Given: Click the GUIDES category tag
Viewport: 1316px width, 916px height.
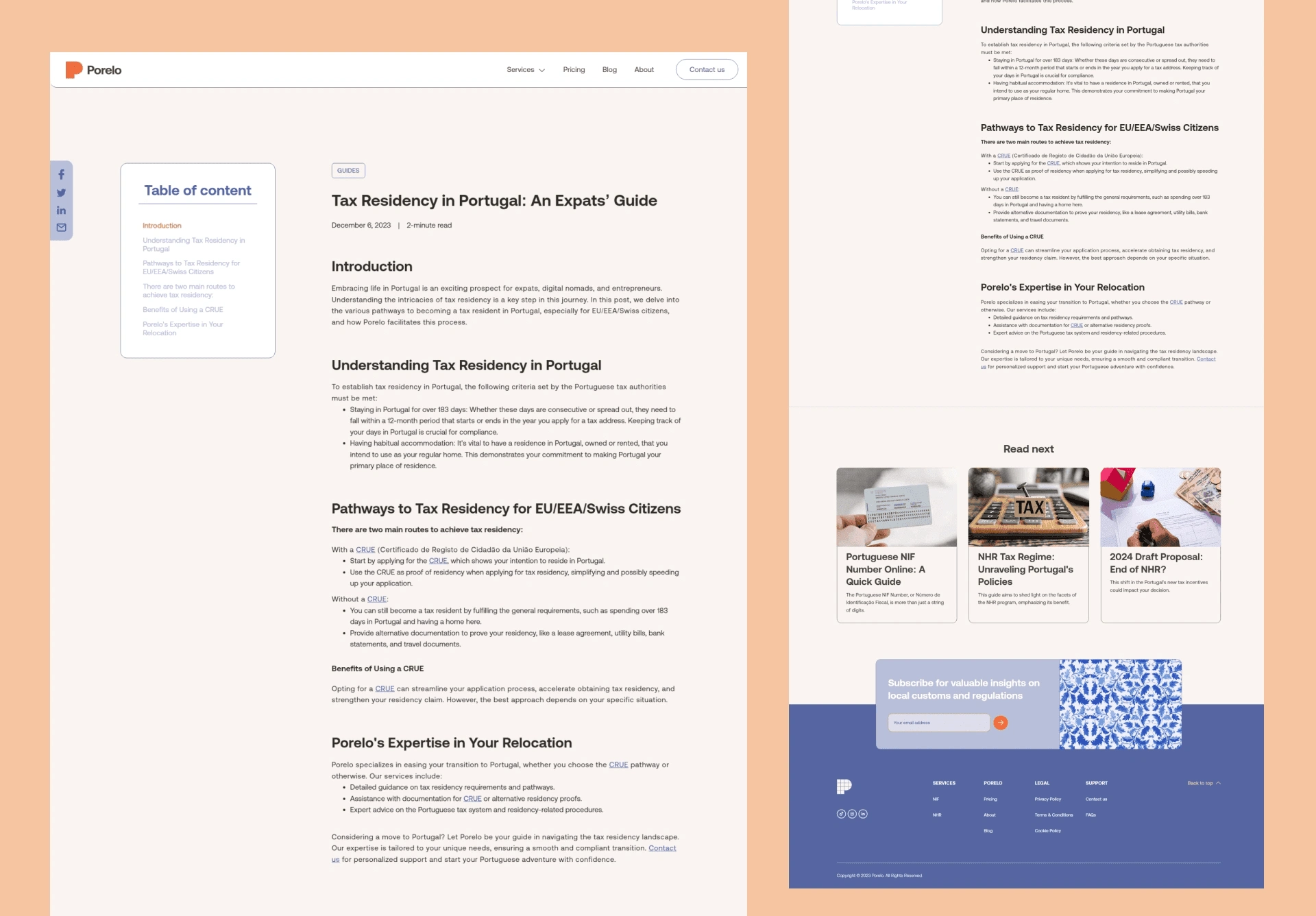Looking at the screenshot, I should tap(348, 171).
